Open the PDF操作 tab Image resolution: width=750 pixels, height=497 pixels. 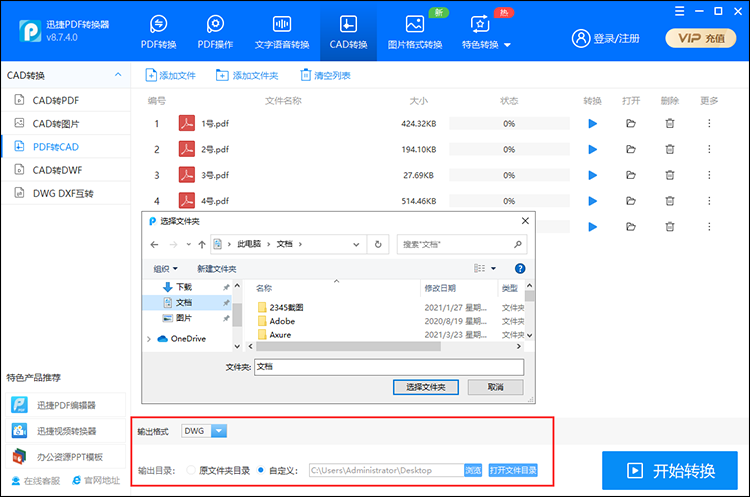(215, 33)
